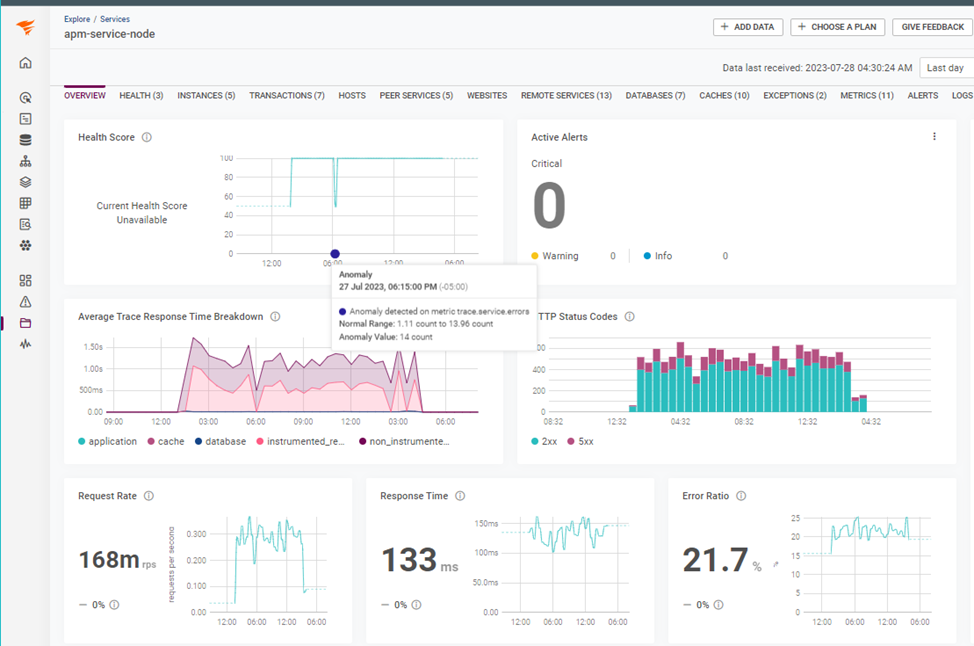Click Current Health Score Unavailable text
The image size is (974, 646).
[x=142, y=212]
